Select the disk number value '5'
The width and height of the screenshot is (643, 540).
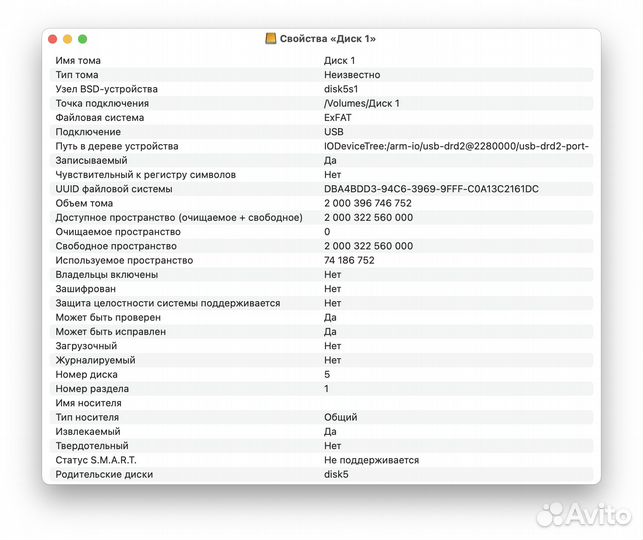(x=327, y=375)
